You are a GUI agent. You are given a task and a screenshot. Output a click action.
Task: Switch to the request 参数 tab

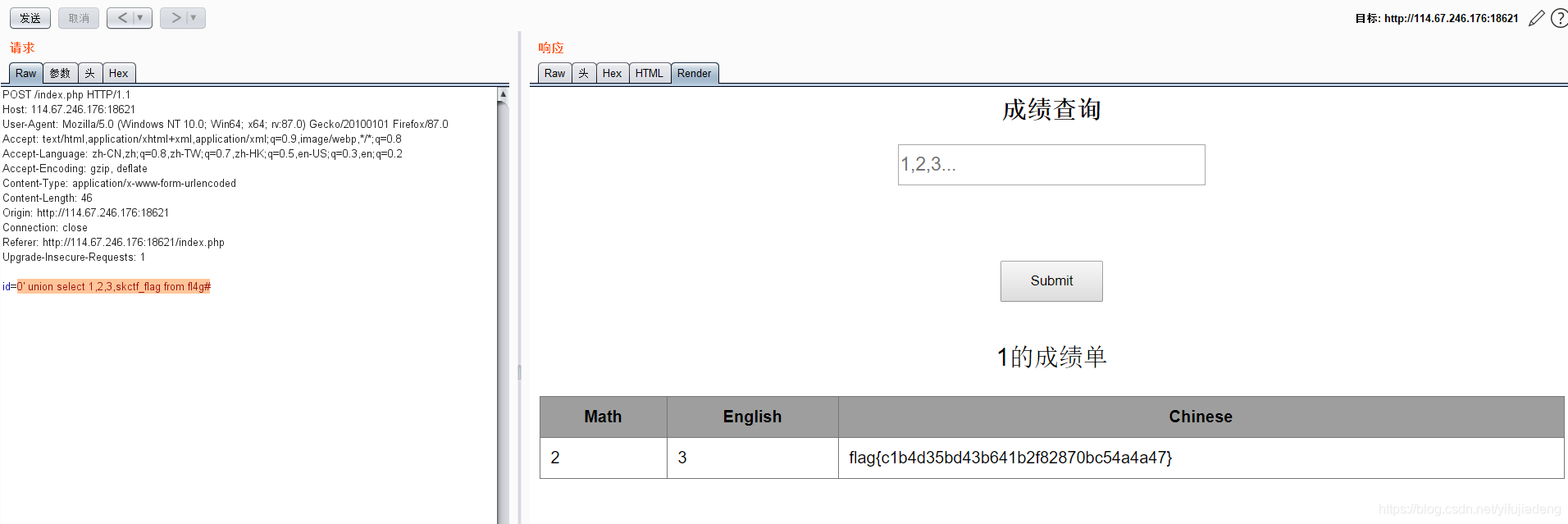[x=60, y=73]
